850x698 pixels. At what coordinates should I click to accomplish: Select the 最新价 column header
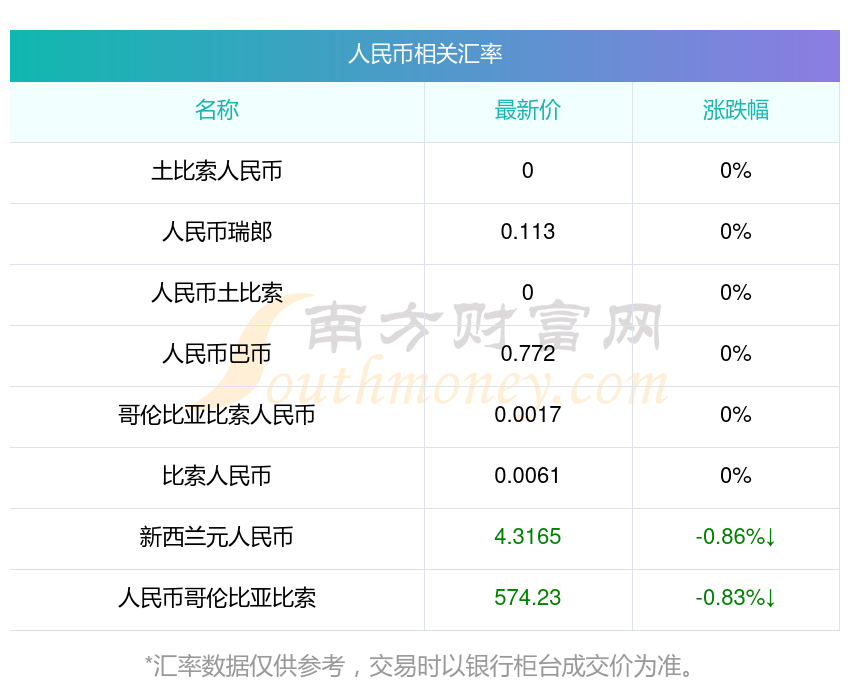tap(527, 110)
